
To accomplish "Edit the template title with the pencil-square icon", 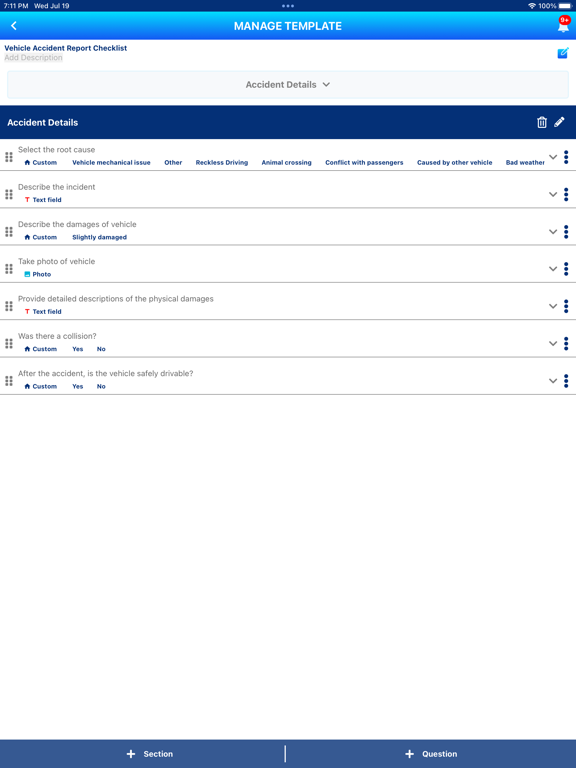I will click(x=563, y=53).
